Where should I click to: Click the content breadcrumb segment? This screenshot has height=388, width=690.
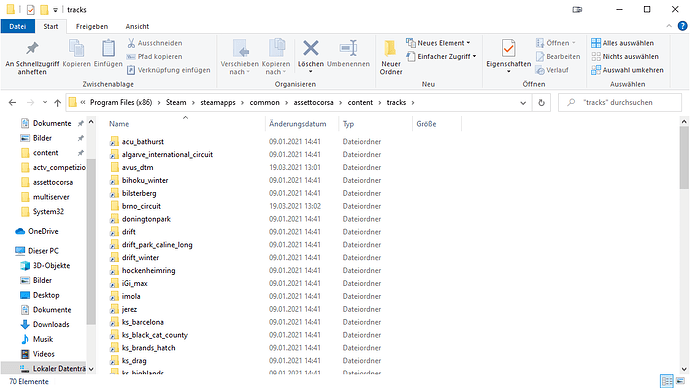pos(360,102)
